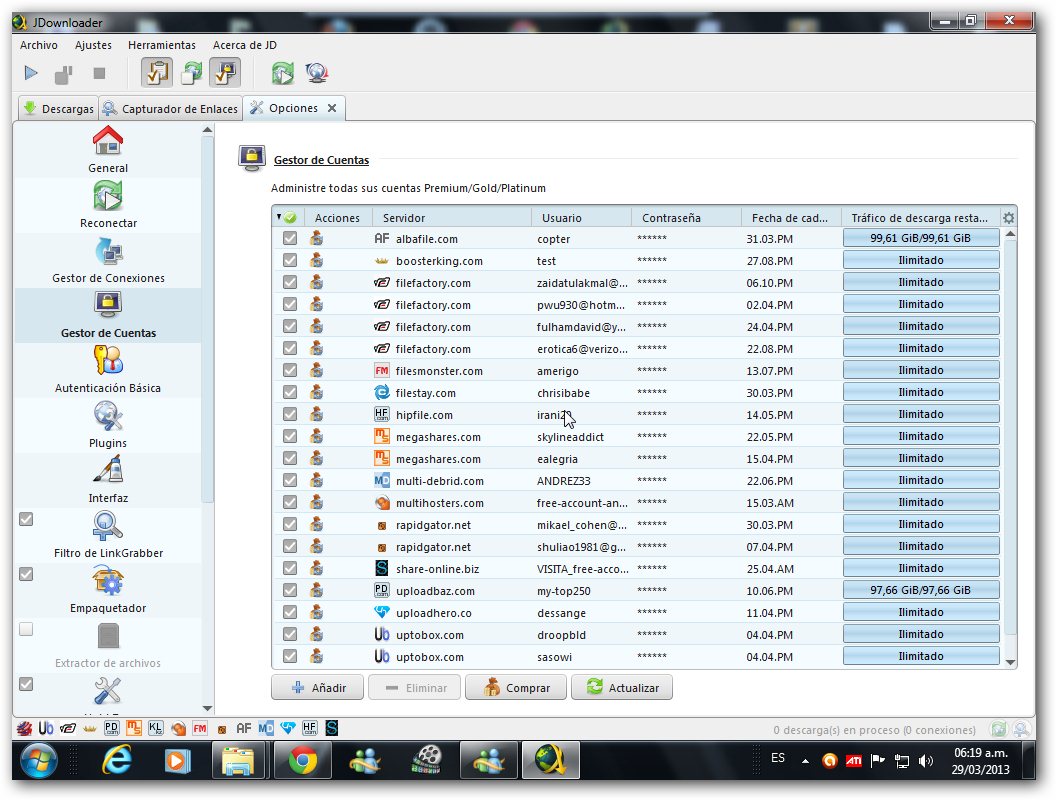This screenshot has width=1056, height=800.
Task: Open Google Chrome from the taskbar
Action: click(302, 761)
